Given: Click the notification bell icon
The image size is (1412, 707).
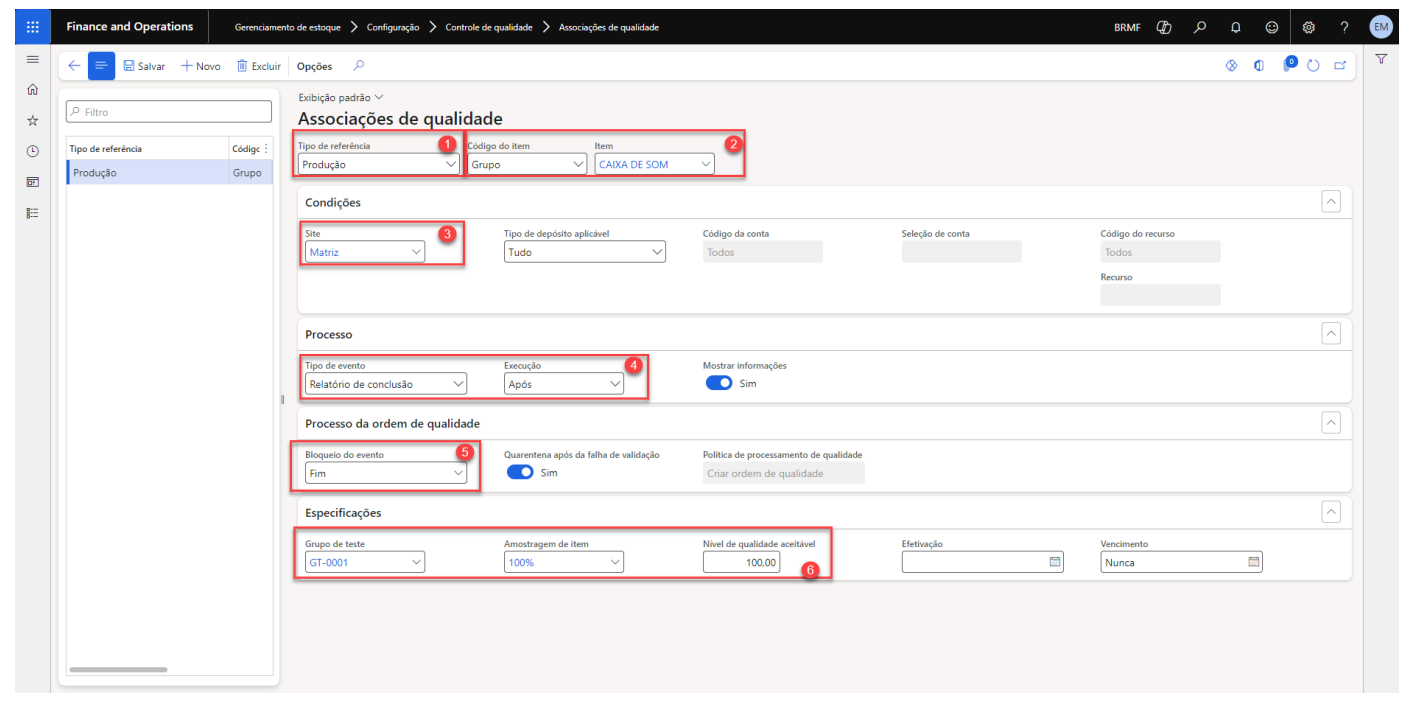Looking at the screenshot, I should coord(1235,27).
